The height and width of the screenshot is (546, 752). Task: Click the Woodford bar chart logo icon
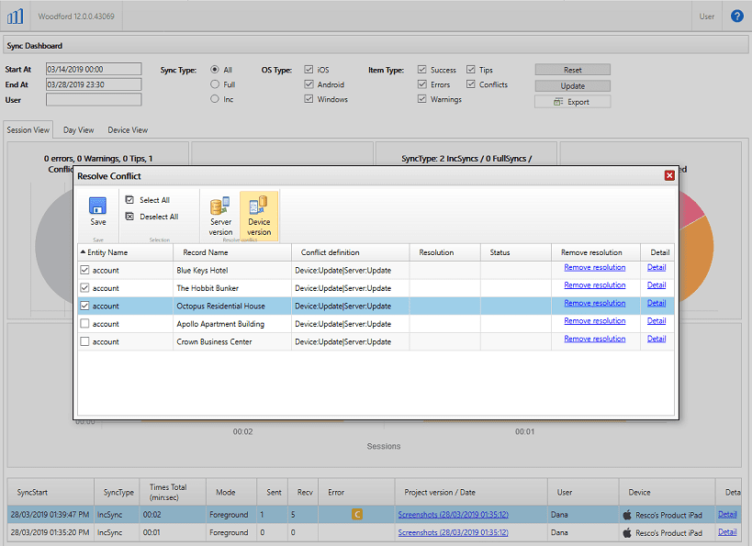pyautogui.click(x=15, y=16)
